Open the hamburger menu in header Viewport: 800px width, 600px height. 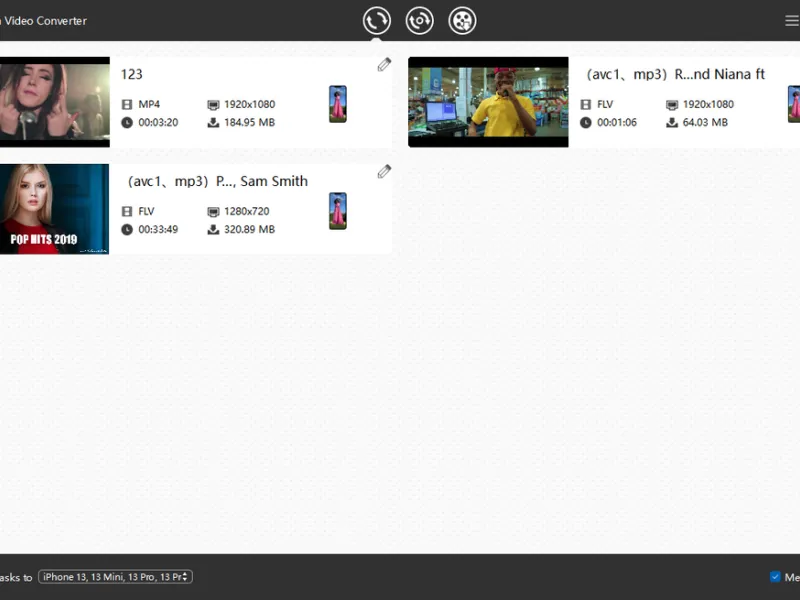792,21
